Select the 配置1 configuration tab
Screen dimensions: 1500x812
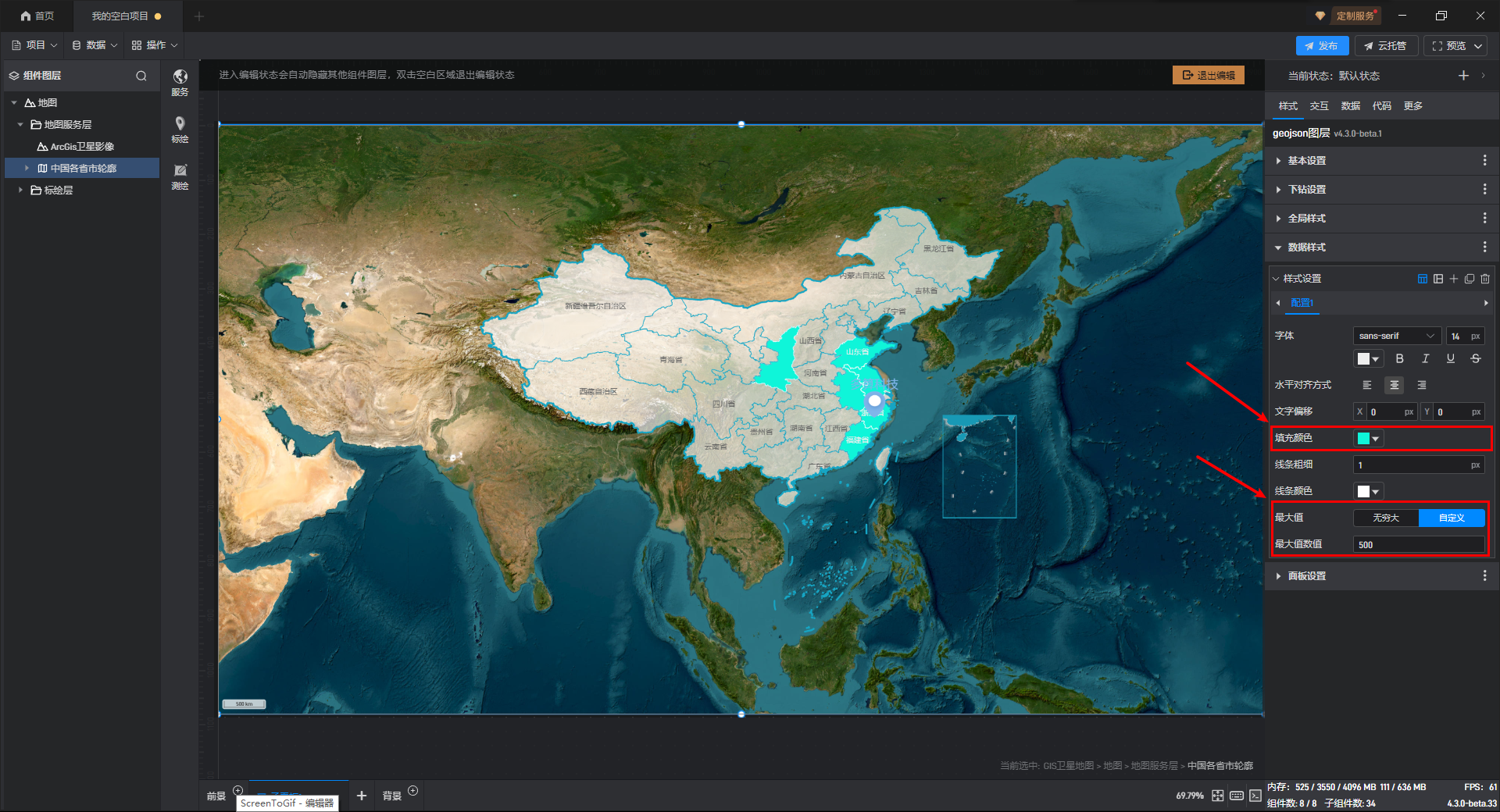(1302, 303)
